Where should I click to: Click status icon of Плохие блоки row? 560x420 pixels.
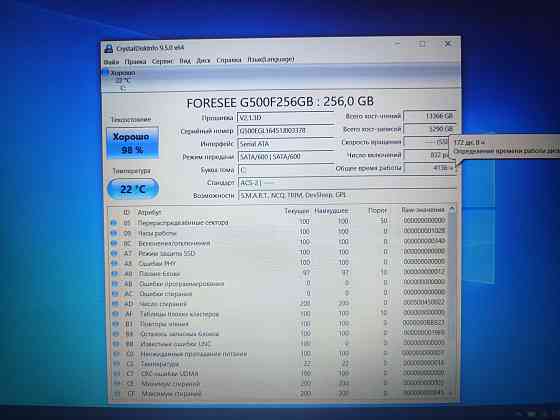[x=115, y=274]
